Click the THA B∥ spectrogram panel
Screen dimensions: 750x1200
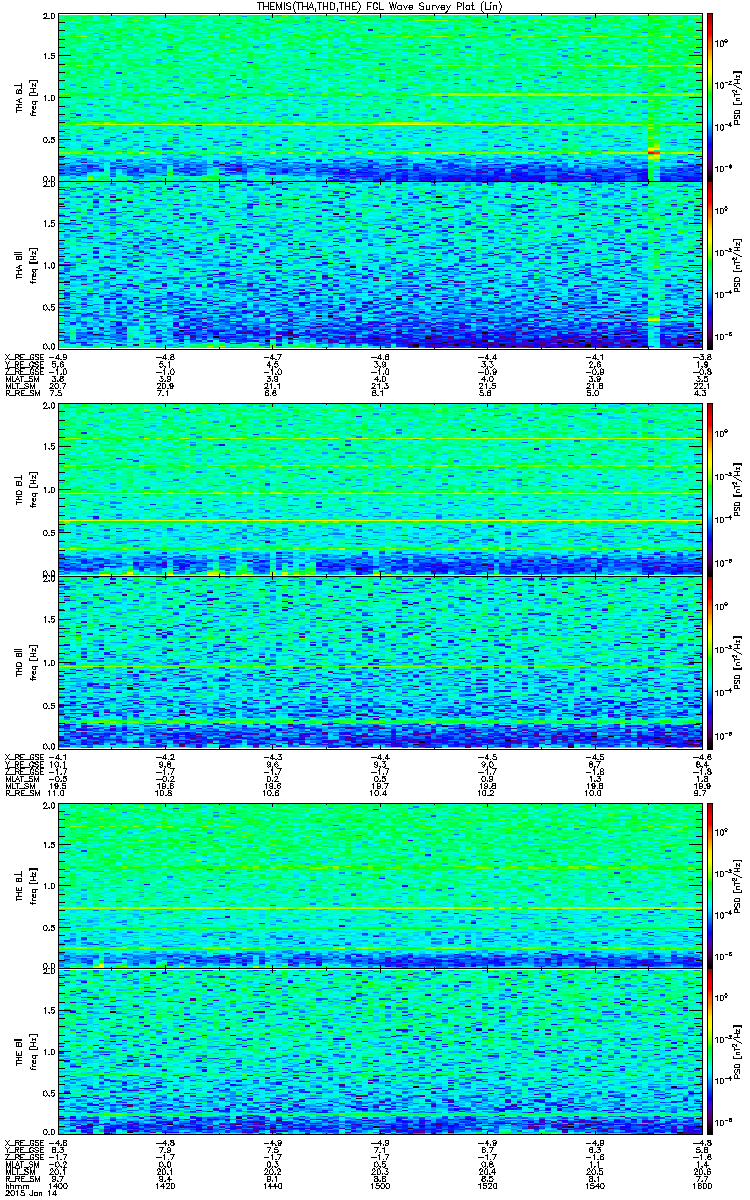coord(381,264)
